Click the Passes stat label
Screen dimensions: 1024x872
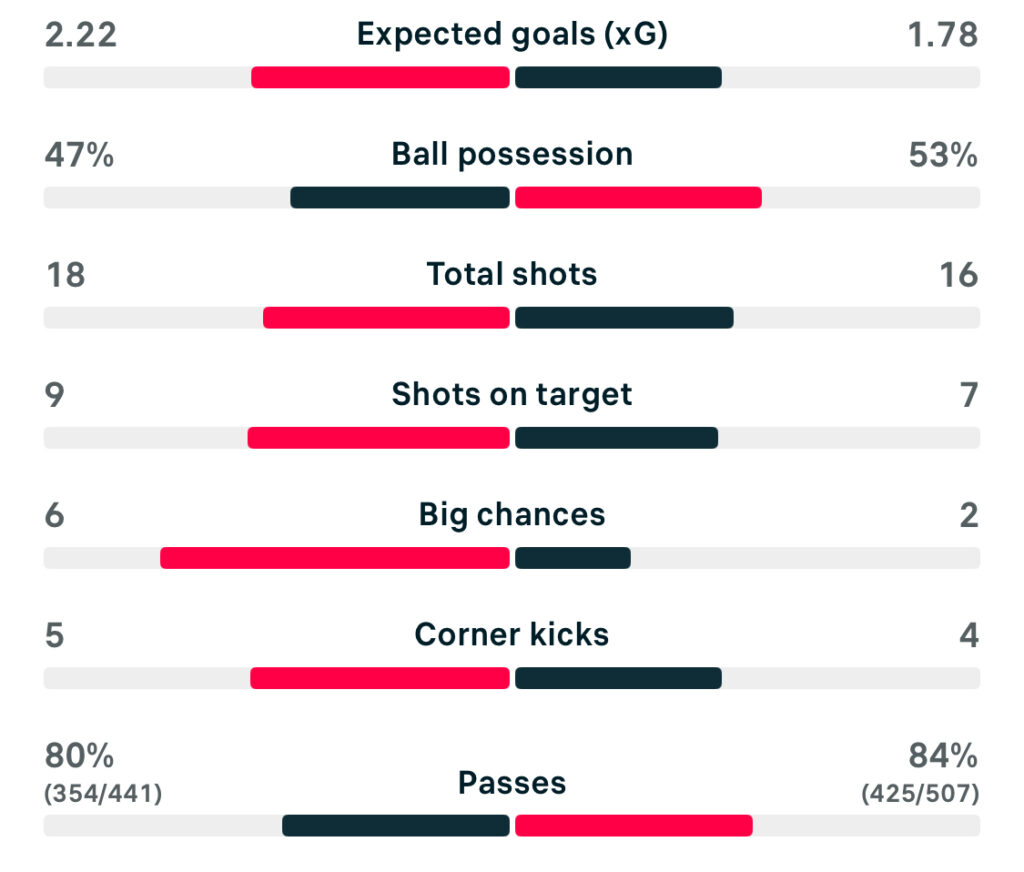click(512, 783)
